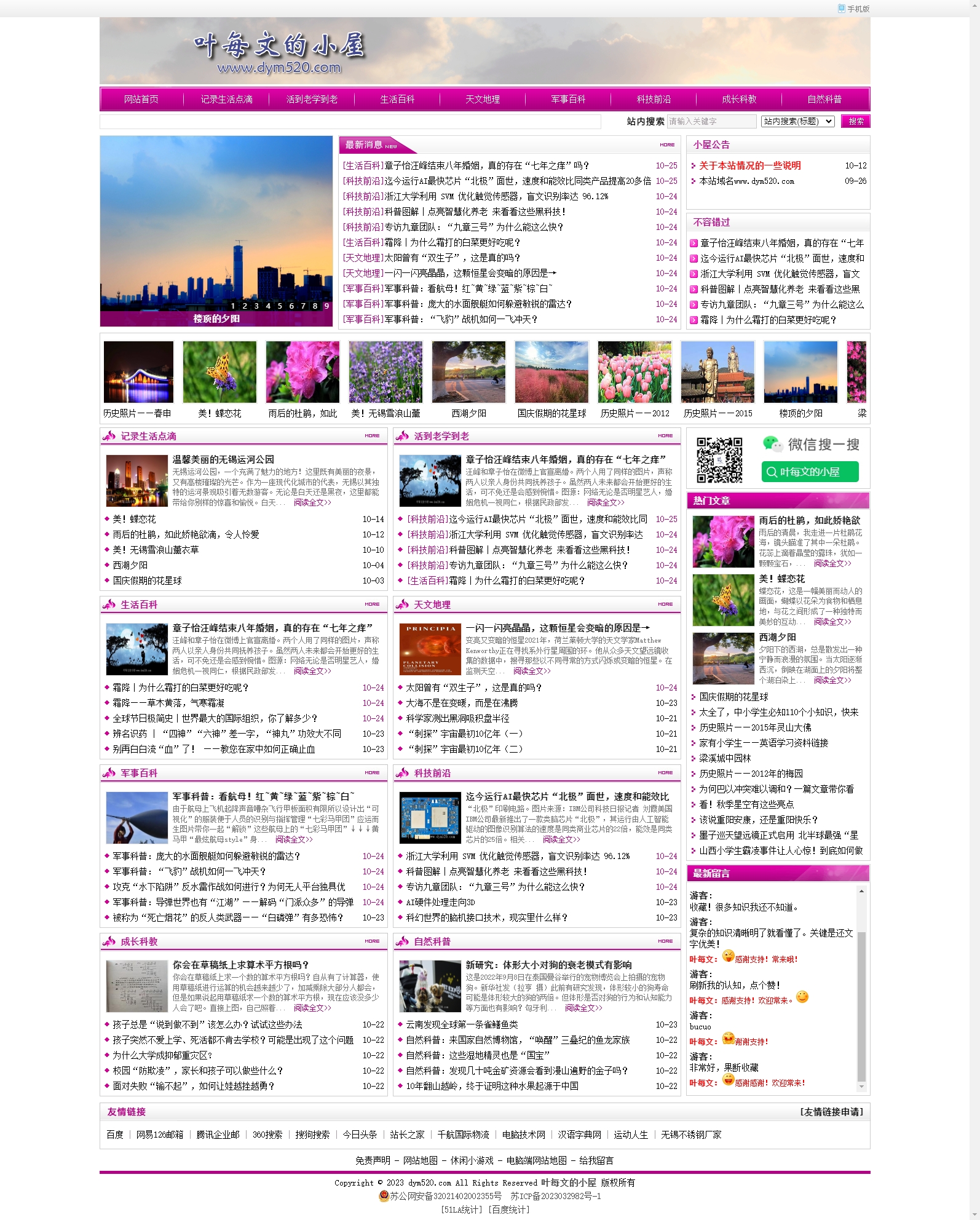Viewport: 980px width, 1220px height.
Task: Click the mobile version phone icon
Action: (x=841, y=9)
